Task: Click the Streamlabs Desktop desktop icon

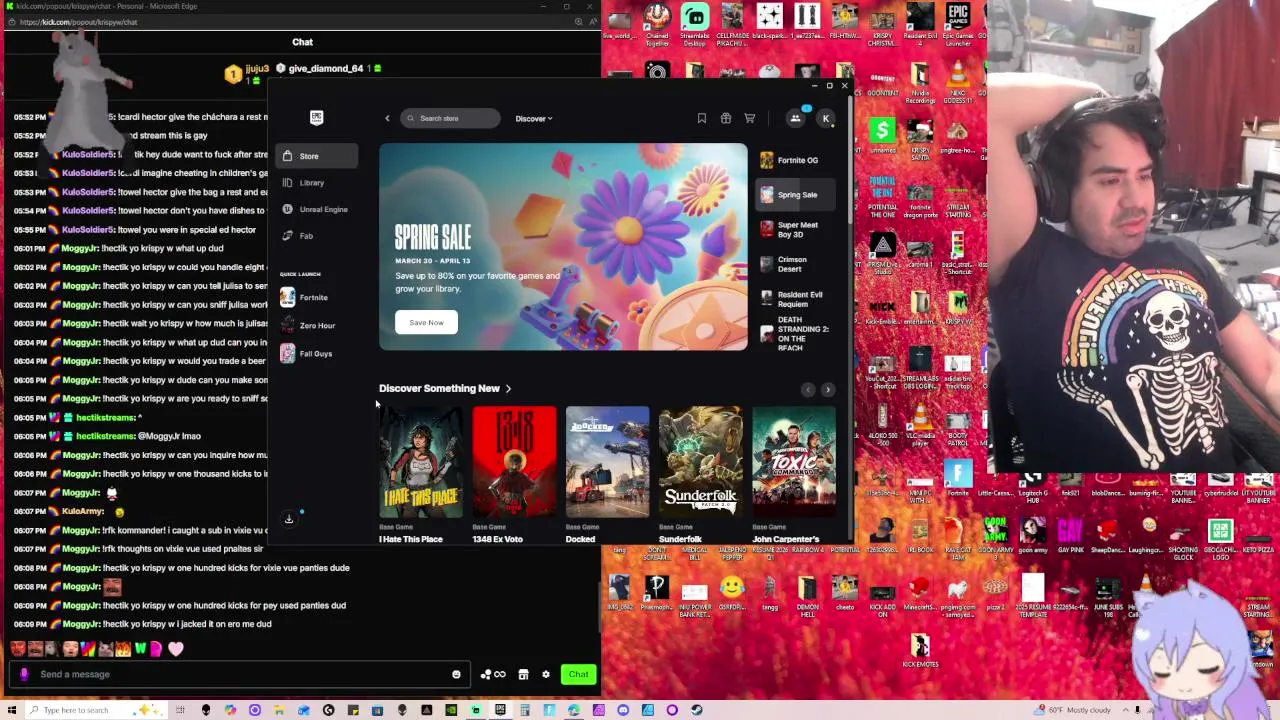Action: tap(694, 25)
